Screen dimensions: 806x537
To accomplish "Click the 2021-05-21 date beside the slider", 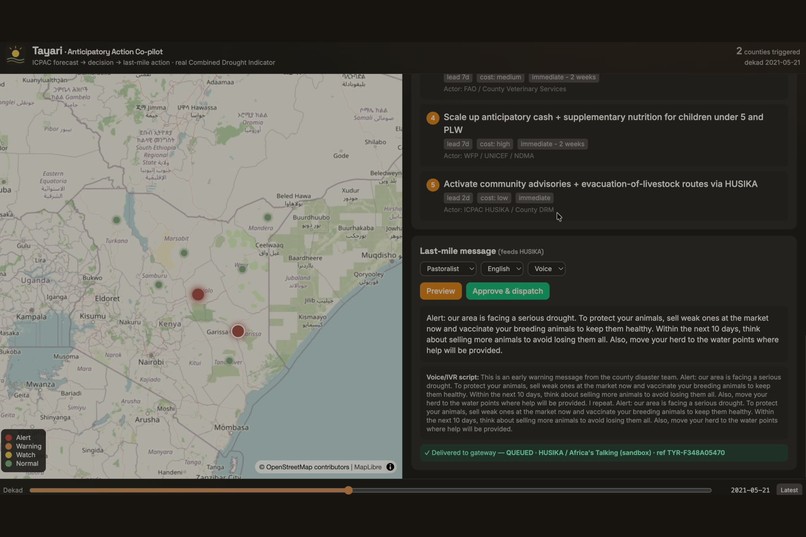I will pyautogui.click(x=750, y=490).
